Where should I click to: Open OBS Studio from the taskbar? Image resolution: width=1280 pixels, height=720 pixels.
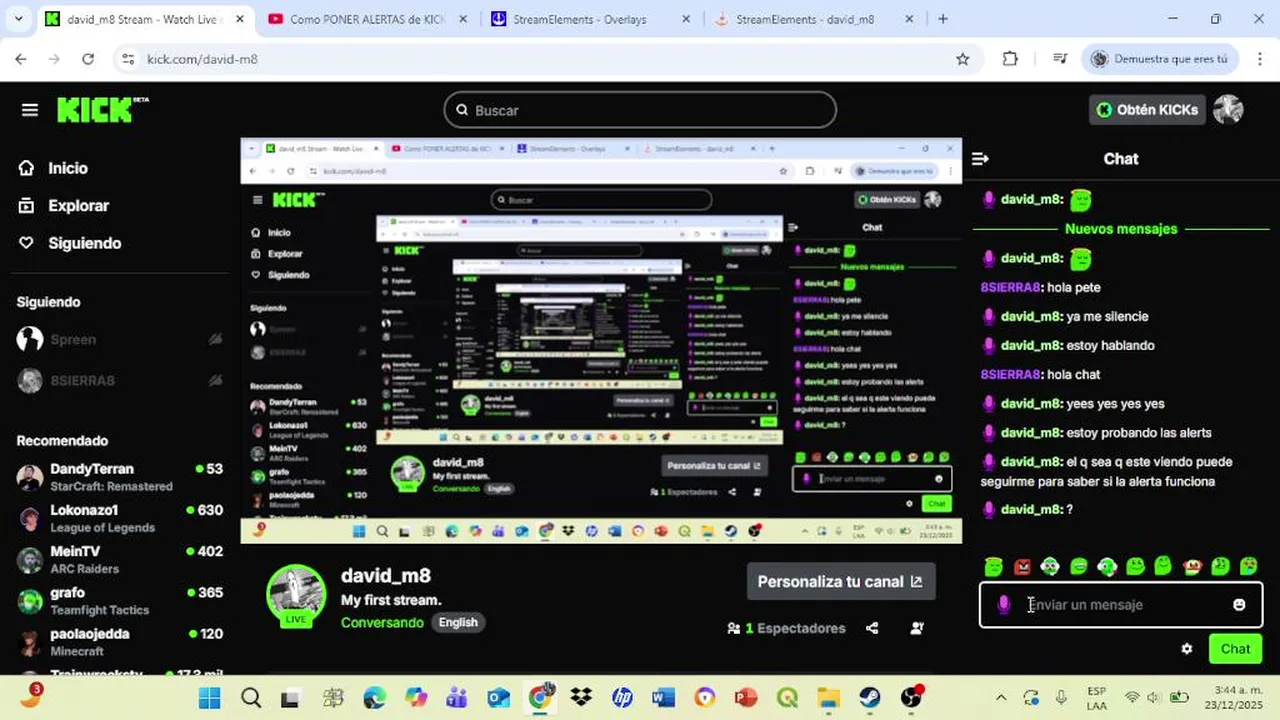[910, 698]
